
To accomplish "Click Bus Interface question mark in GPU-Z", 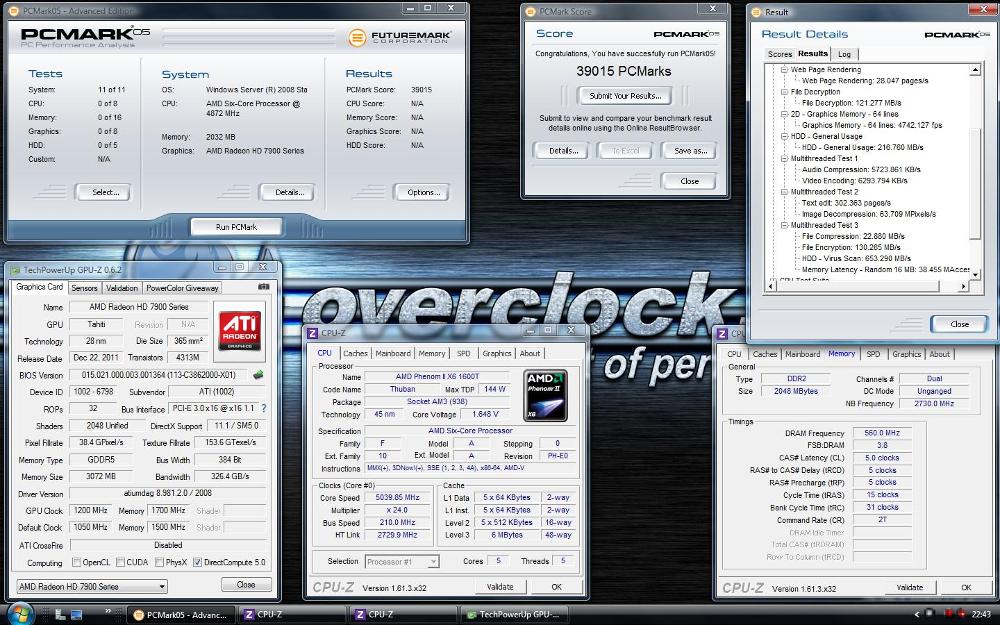I will coord(263,408).
